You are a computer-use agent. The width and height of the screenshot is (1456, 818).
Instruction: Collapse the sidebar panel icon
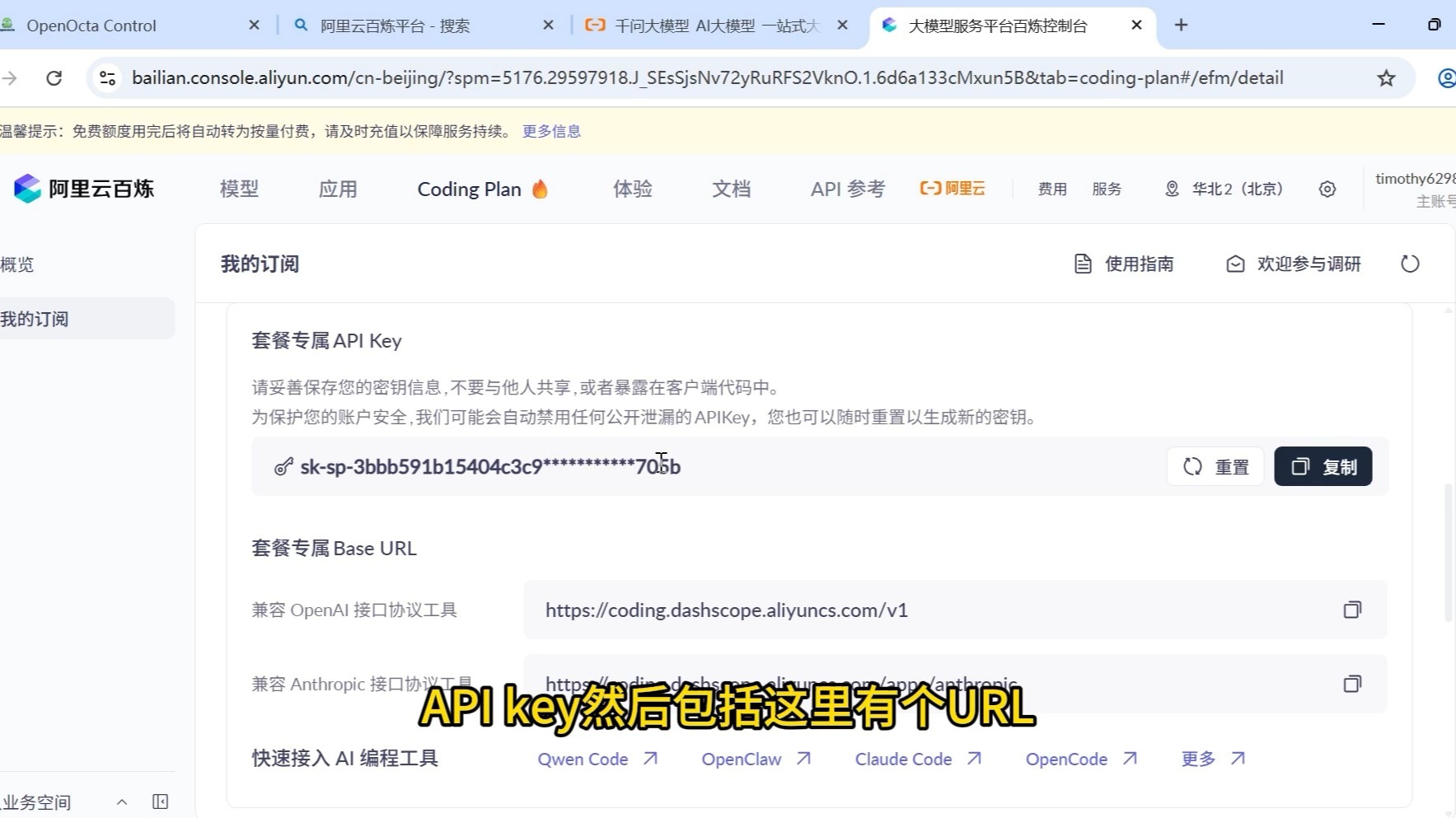click(161, 802)
